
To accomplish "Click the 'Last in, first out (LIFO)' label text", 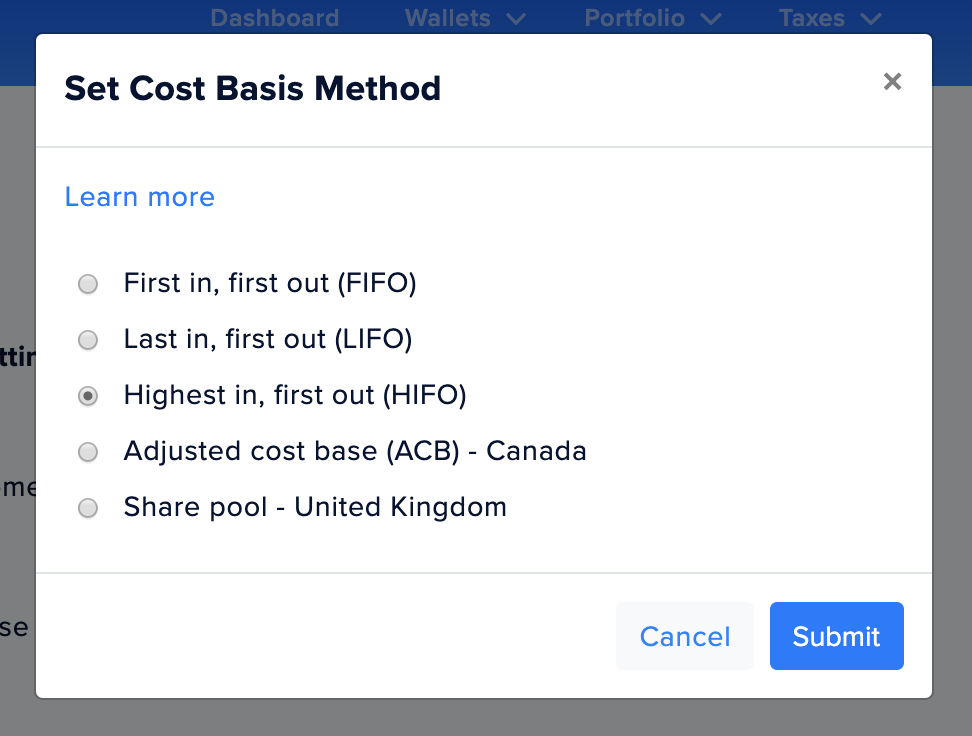I will click(268, 339).
